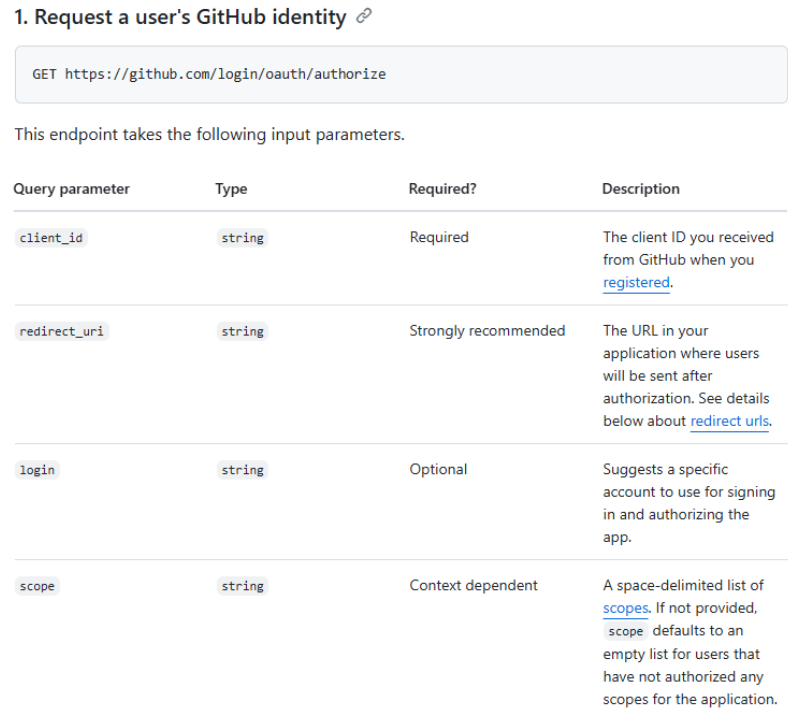Screen dimensions: 788x713
Task: Click the "Description" column header
Action: [640, 189]
